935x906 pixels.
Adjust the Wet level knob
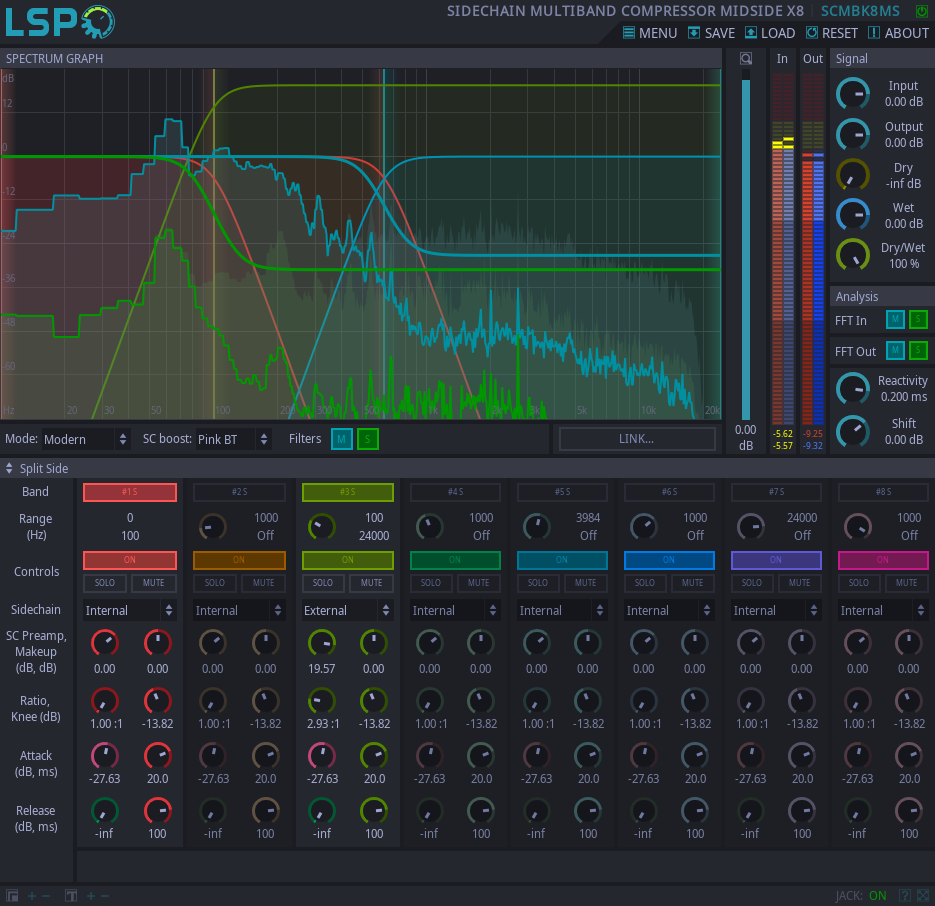pyautogui.click(x=853, y=215)
